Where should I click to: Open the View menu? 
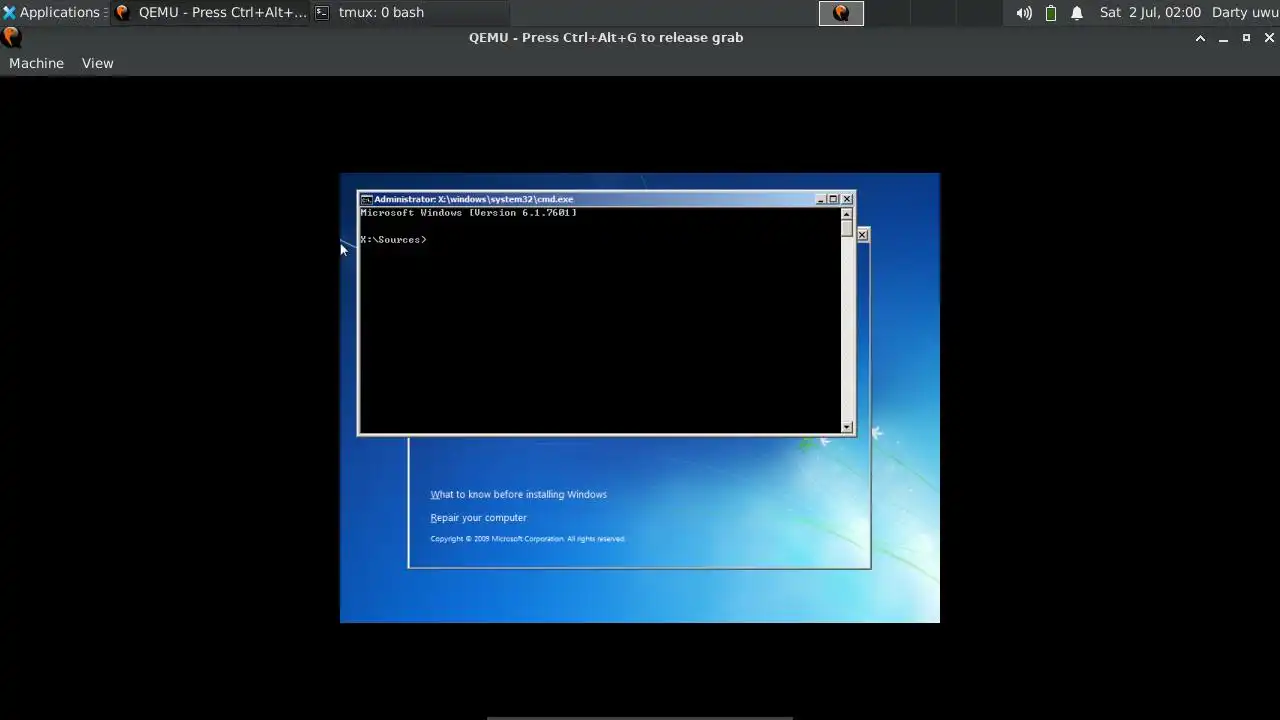(97, 63)
